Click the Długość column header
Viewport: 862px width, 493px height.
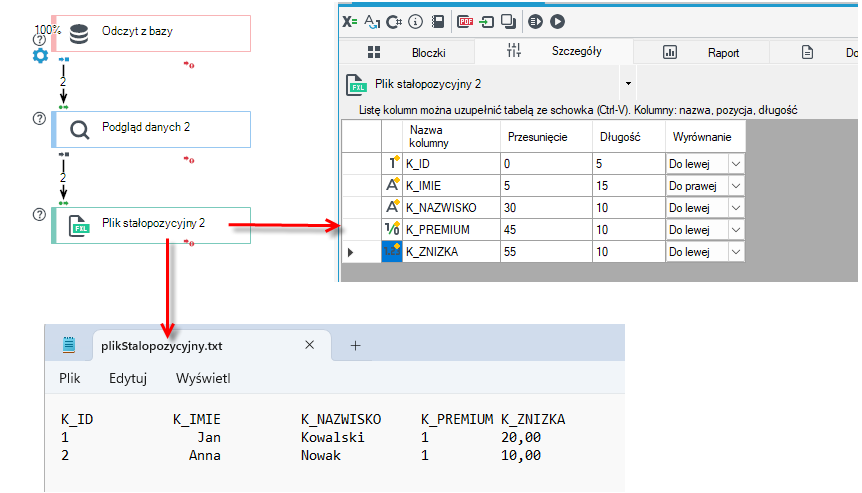coord(629,136)
